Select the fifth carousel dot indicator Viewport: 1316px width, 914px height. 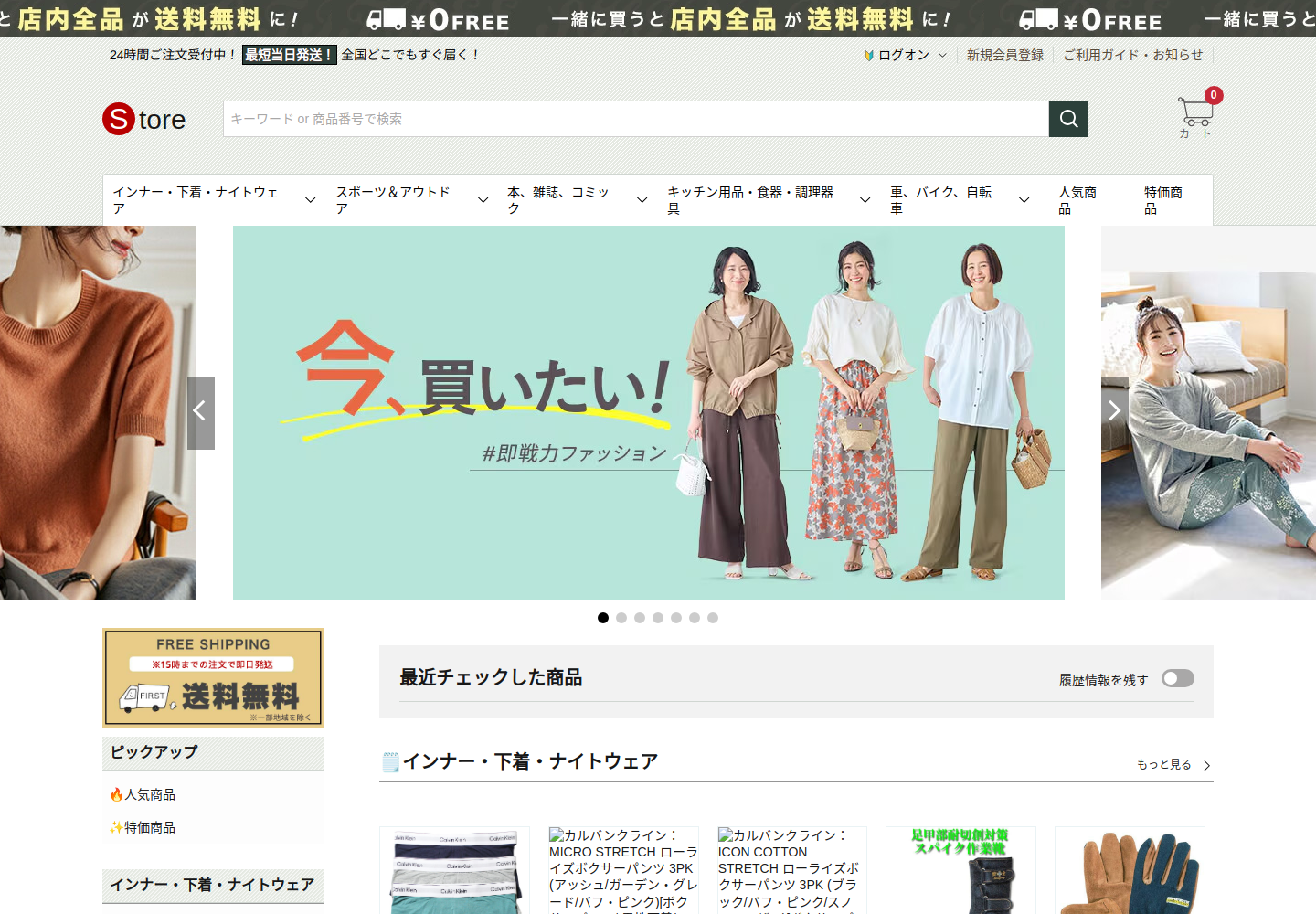(x=676, y=618)
